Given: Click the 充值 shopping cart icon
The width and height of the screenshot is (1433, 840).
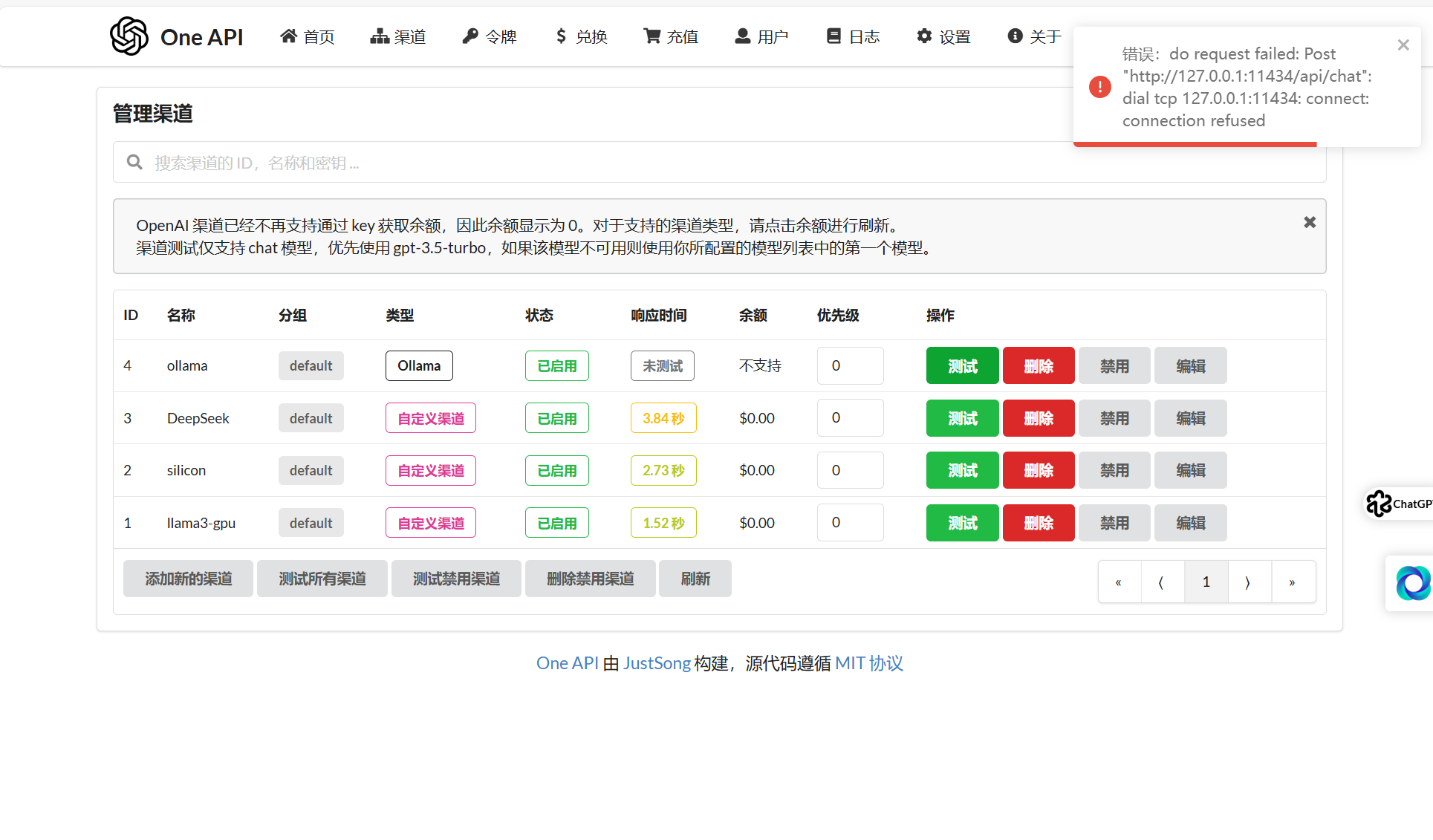Looking at the screenshot, I should tap(652, 36).
